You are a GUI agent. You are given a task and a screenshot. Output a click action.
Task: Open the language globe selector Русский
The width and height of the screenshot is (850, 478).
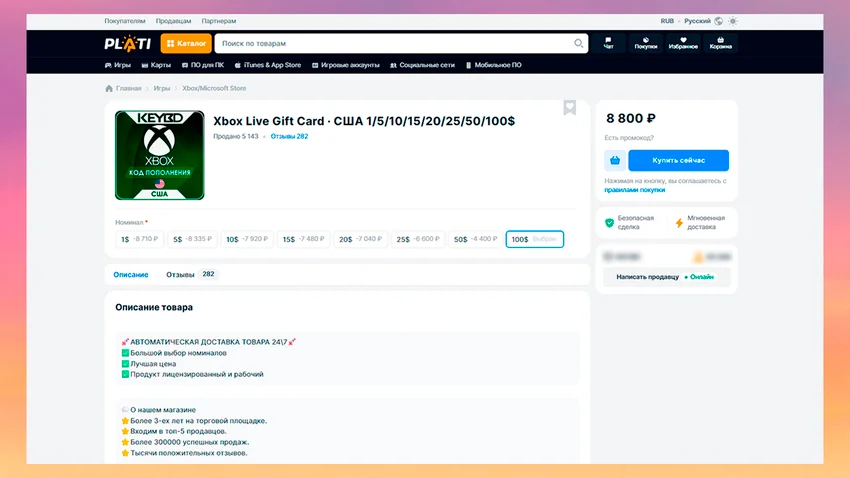point(703,21)
